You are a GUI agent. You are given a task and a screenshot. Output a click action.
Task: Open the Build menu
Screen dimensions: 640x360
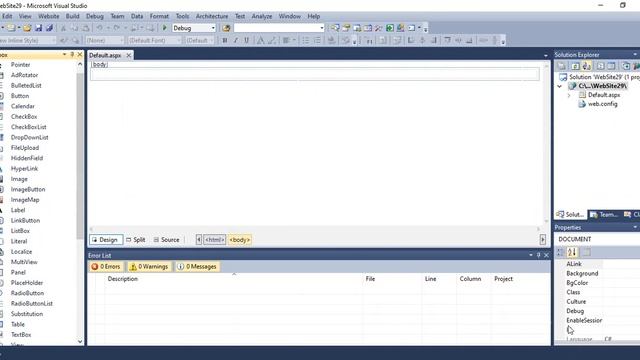click(72, 16)
